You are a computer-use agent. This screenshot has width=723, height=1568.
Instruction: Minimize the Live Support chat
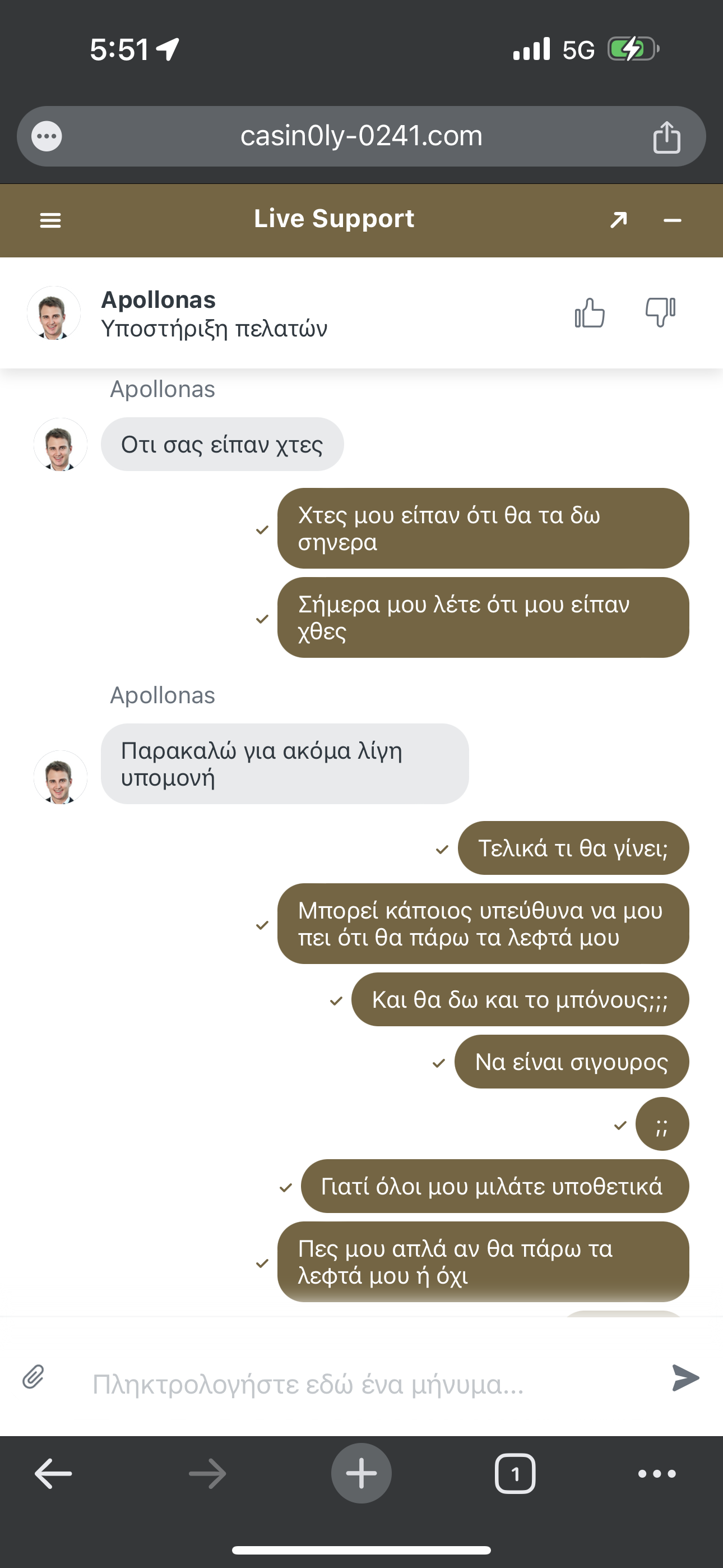[x=672, y=220]
